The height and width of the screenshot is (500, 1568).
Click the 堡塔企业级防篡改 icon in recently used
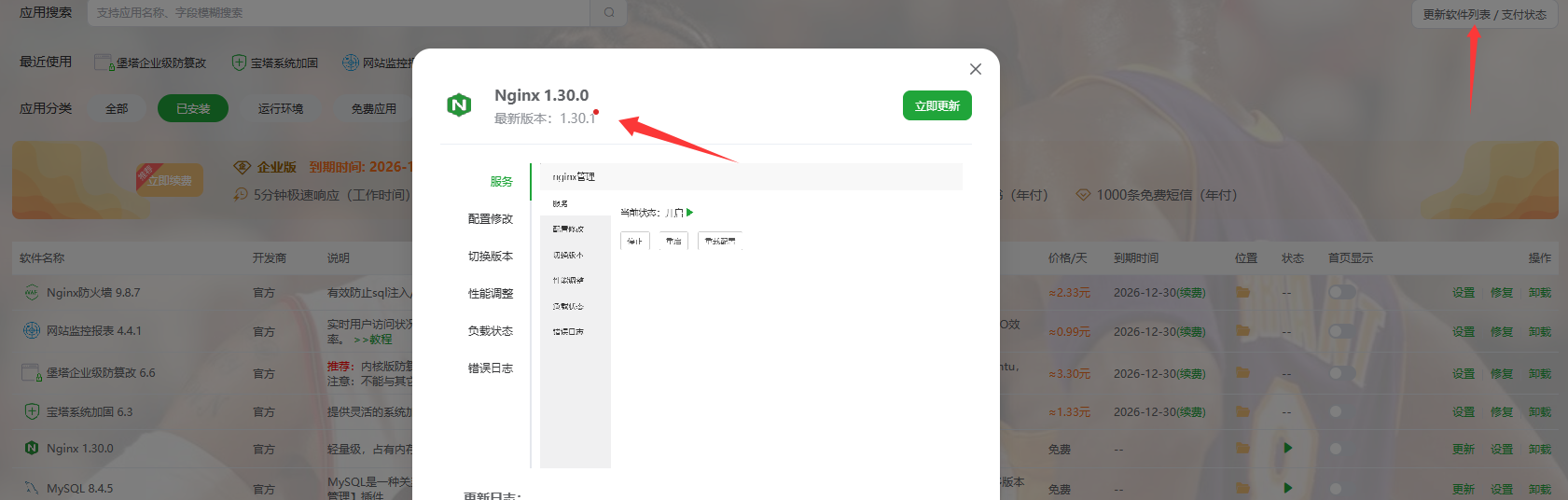coord(104,62)
